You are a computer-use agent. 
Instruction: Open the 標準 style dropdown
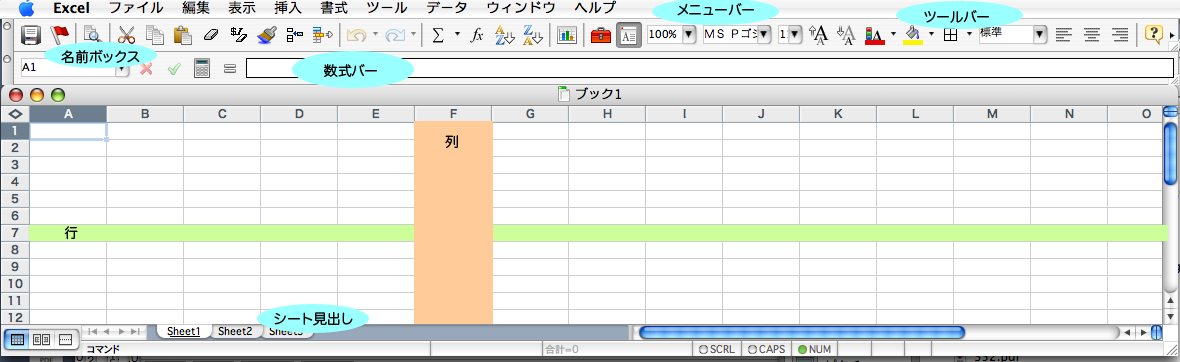[x=1040, y=34]
